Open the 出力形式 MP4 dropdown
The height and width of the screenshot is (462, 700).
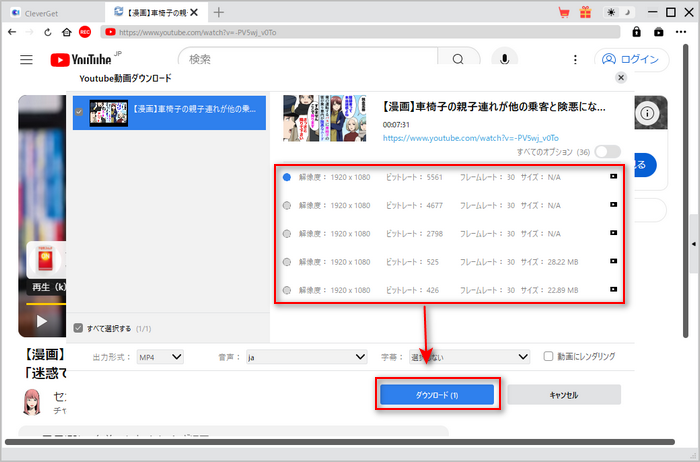[161, 356]
